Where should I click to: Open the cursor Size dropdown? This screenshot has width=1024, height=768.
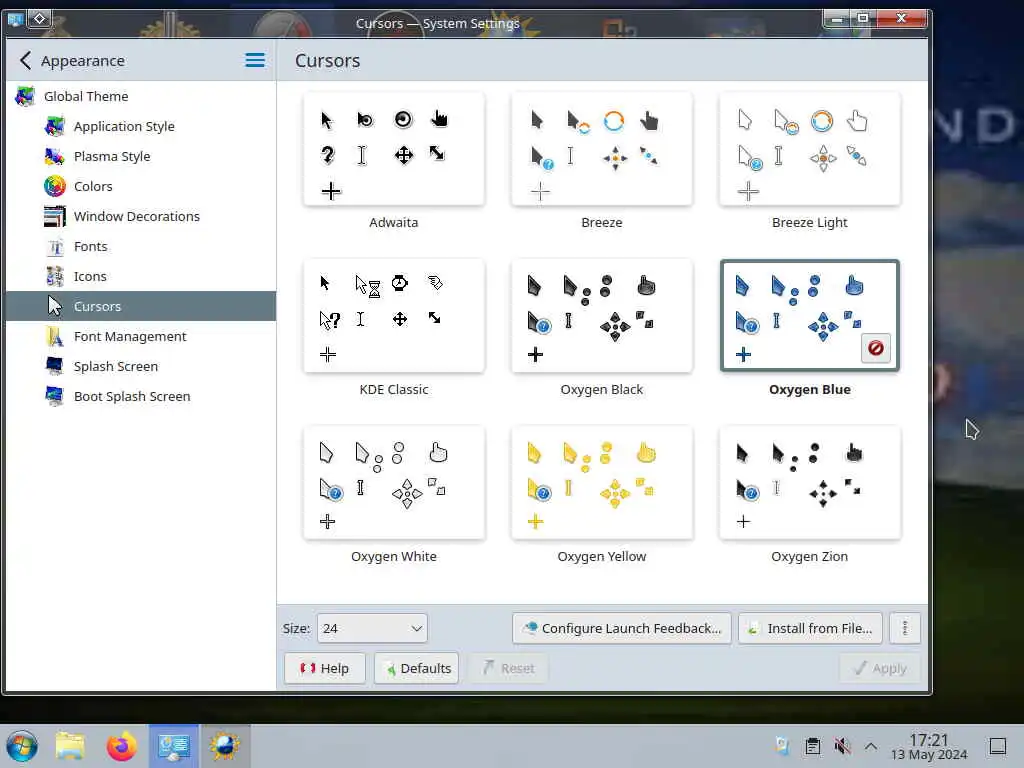click(372, 628)
